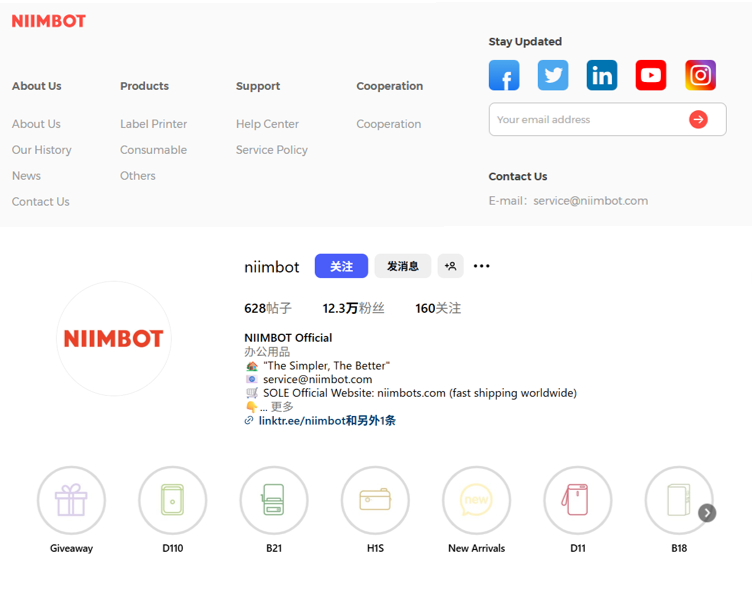Open the Instagram social icon
Image resolution: width=752 pixels, height=599 pixels.
pyautogui.click(x=700, y=76)
